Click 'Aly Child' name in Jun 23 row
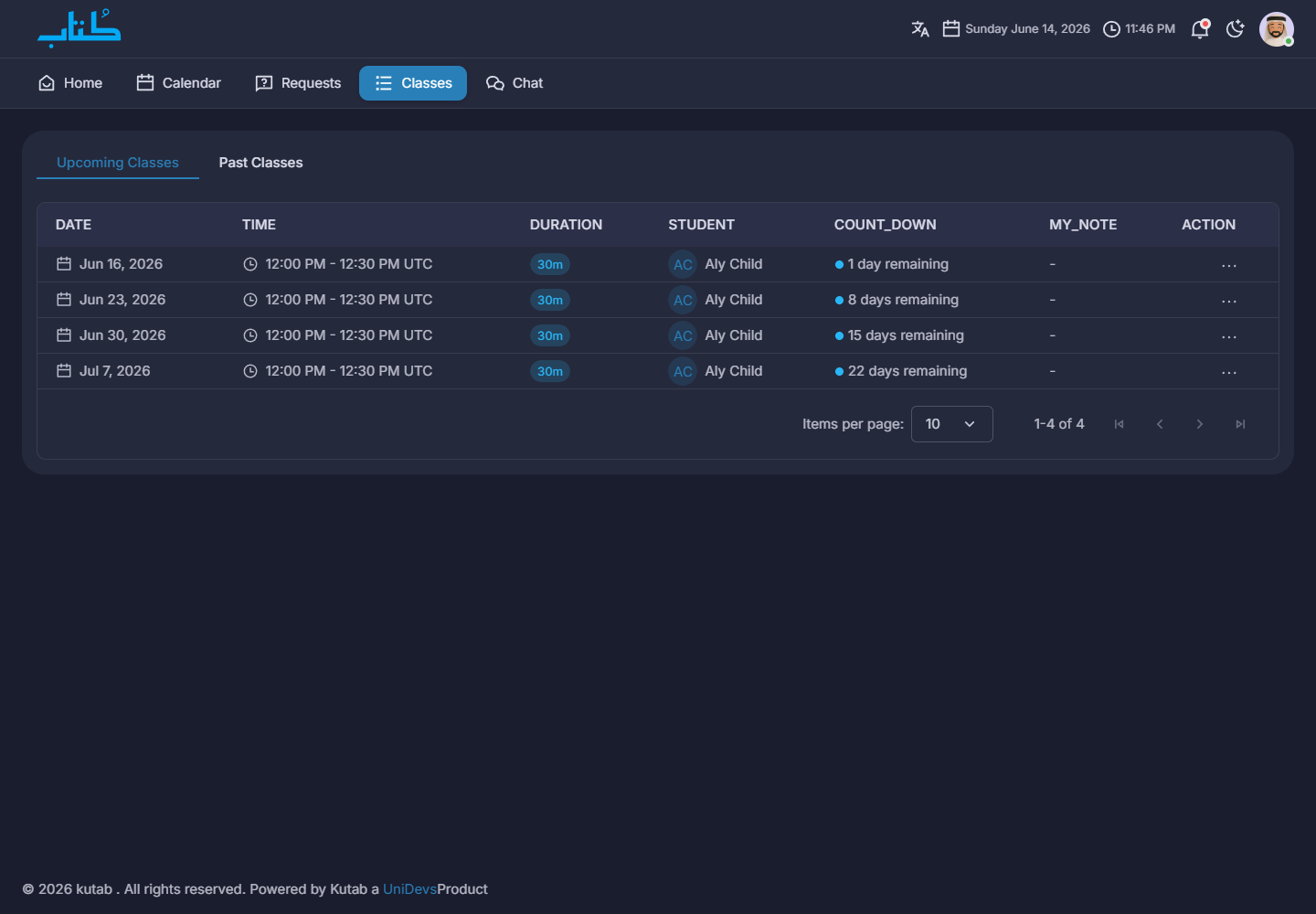Image resolution: width=1316 pixels, height=914 pixels. tap(734, 300)
